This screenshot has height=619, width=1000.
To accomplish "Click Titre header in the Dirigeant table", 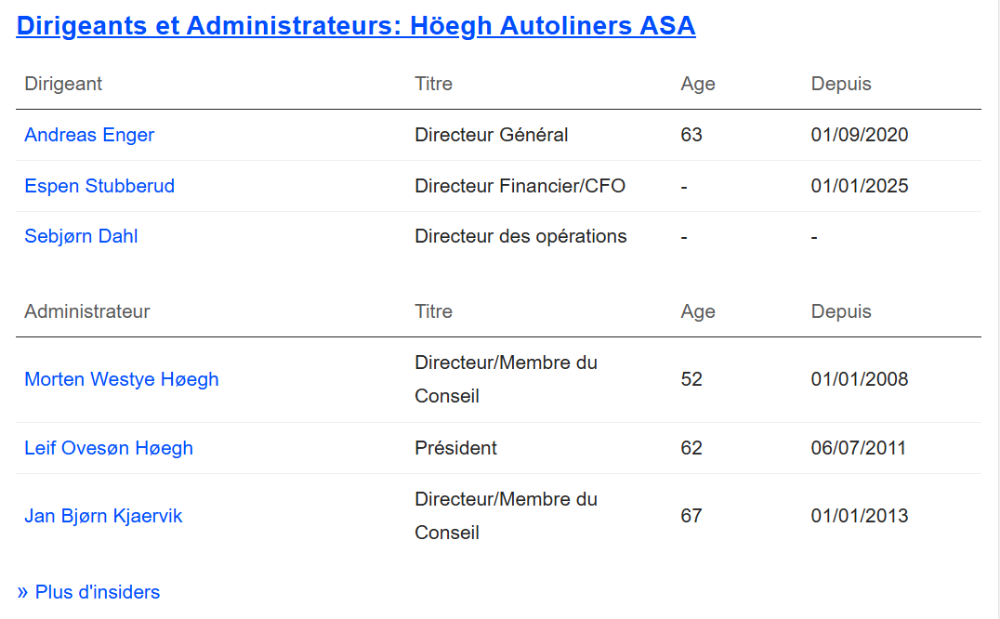I will coord(433,84).
